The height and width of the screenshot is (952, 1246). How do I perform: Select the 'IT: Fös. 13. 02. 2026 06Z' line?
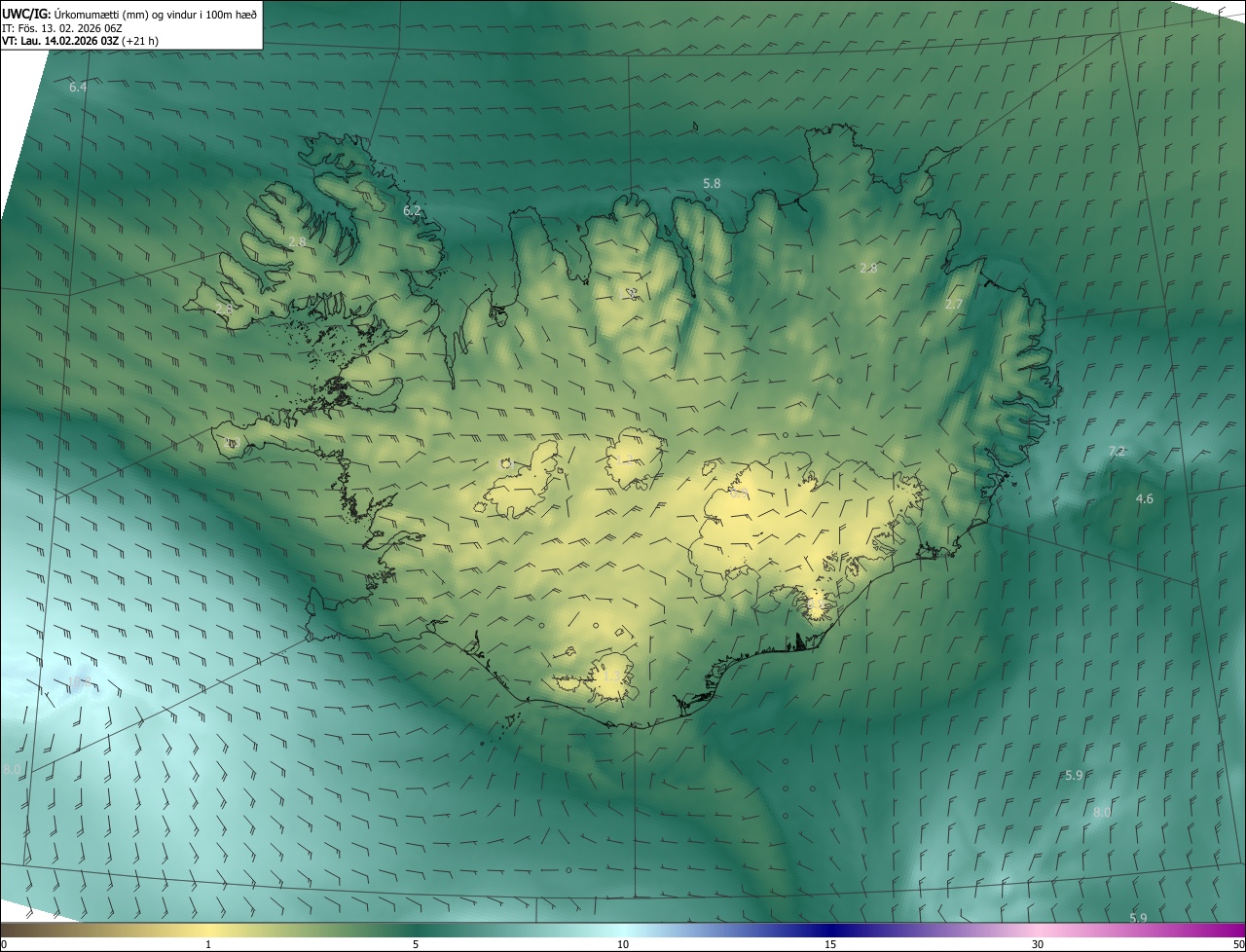[62, 28]
